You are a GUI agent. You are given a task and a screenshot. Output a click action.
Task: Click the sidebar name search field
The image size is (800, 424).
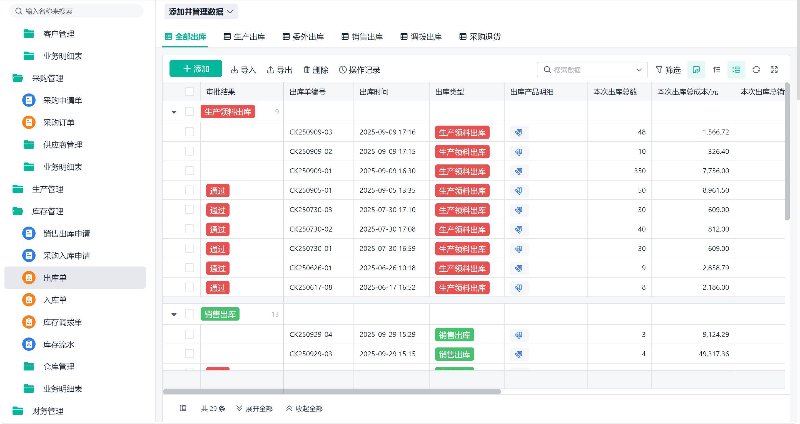click(x=77, y=11)
